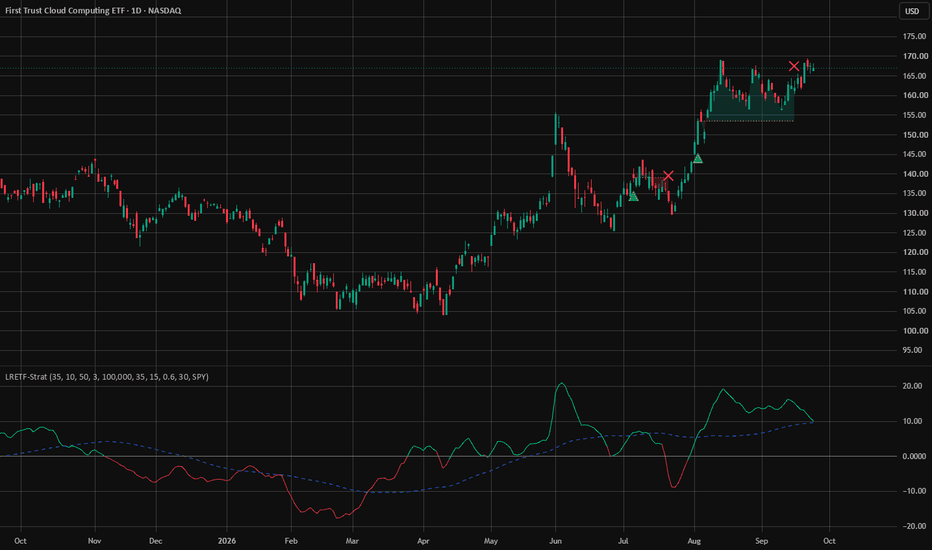Click the 110.00 price axis label

[x=914, y=292]
